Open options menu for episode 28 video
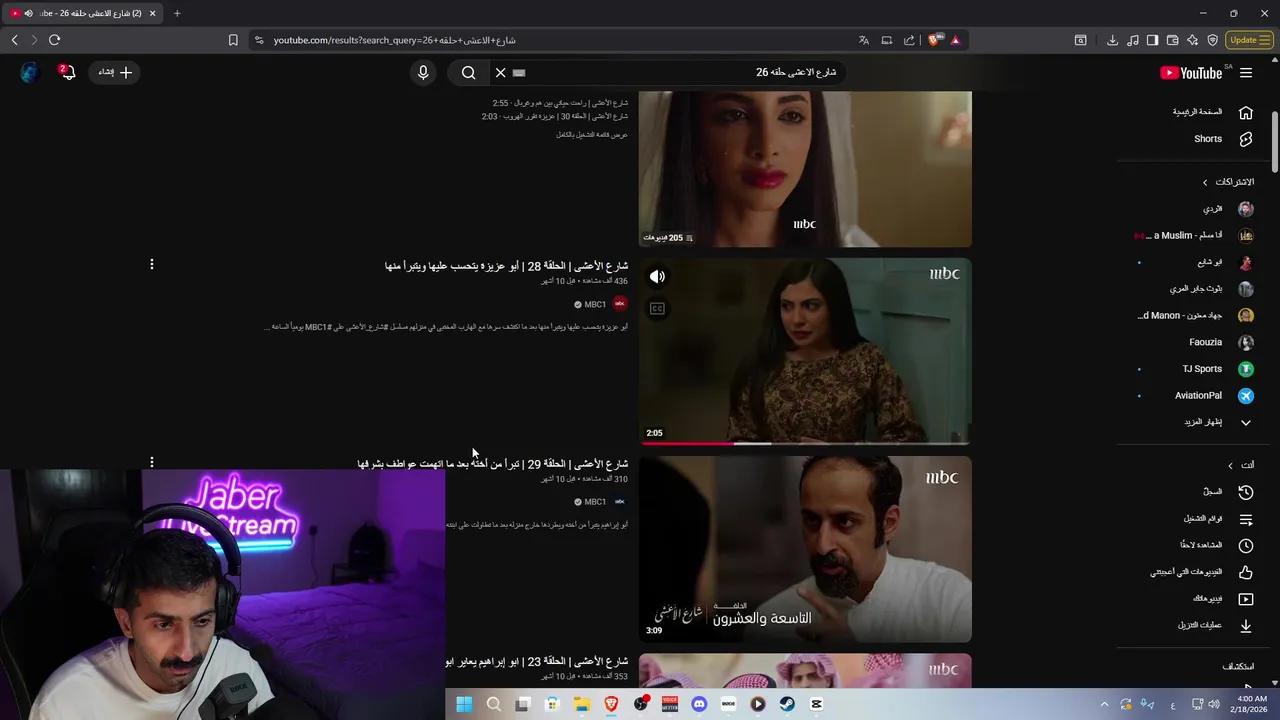 coord(151,264)
